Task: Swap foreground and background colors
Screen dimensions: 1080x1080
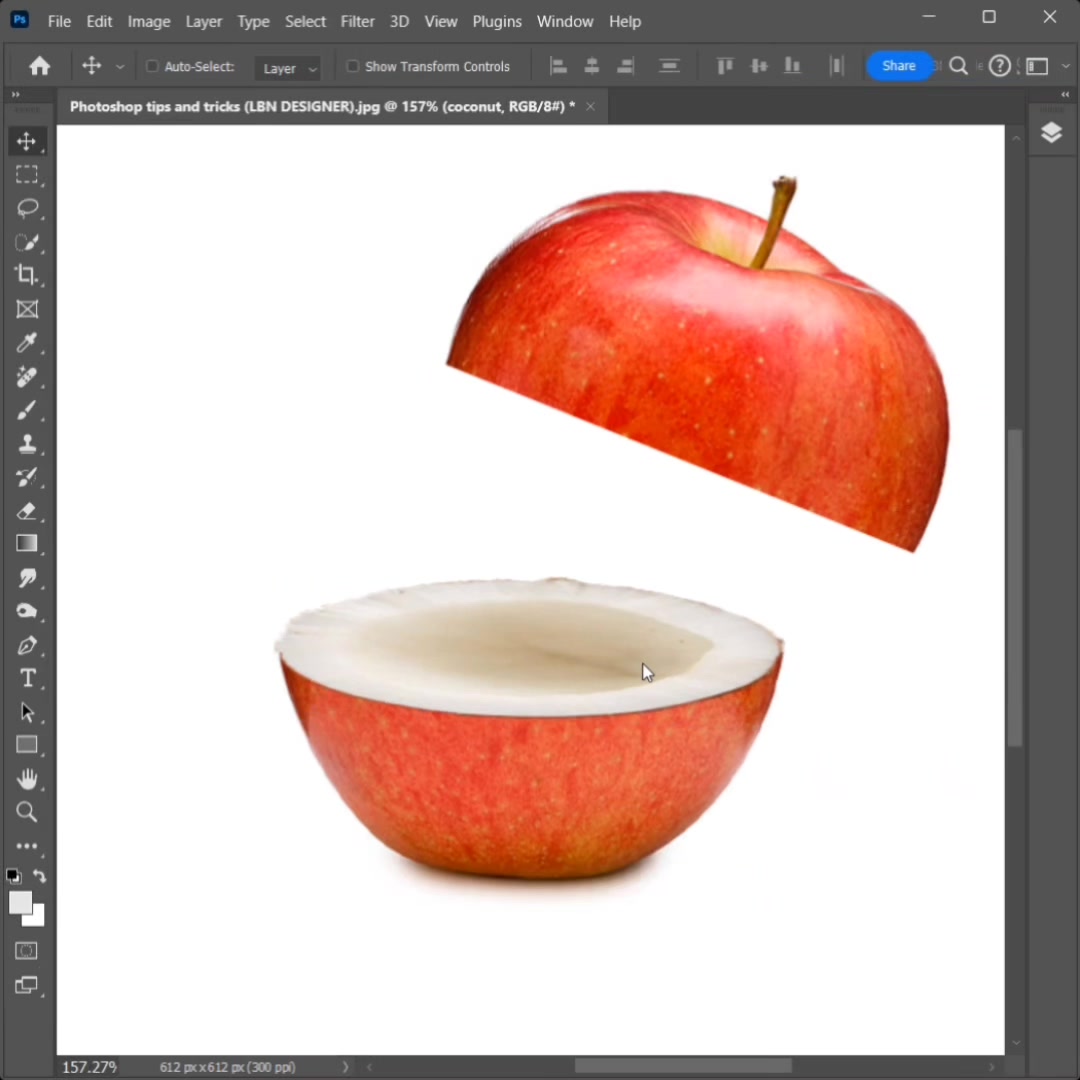Action: pyautogui.click(x=40, y=876)
